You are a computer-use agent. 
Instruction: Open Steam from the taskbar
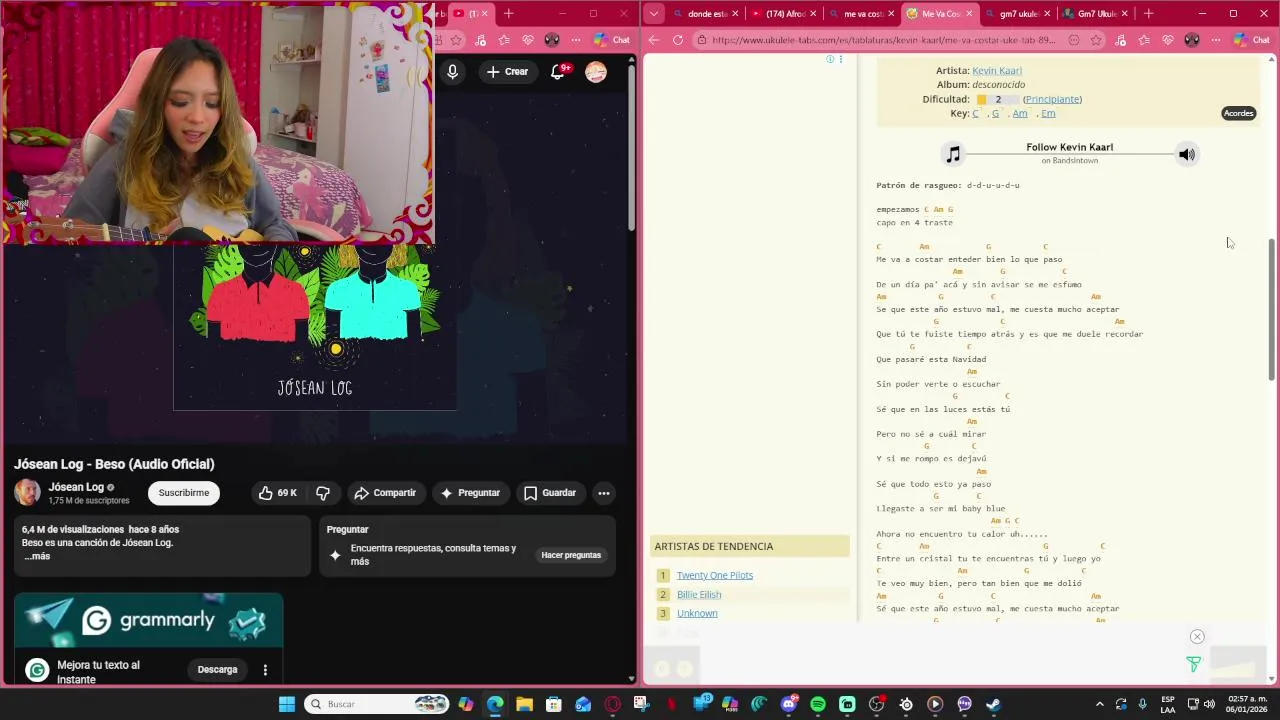(993, 704)
